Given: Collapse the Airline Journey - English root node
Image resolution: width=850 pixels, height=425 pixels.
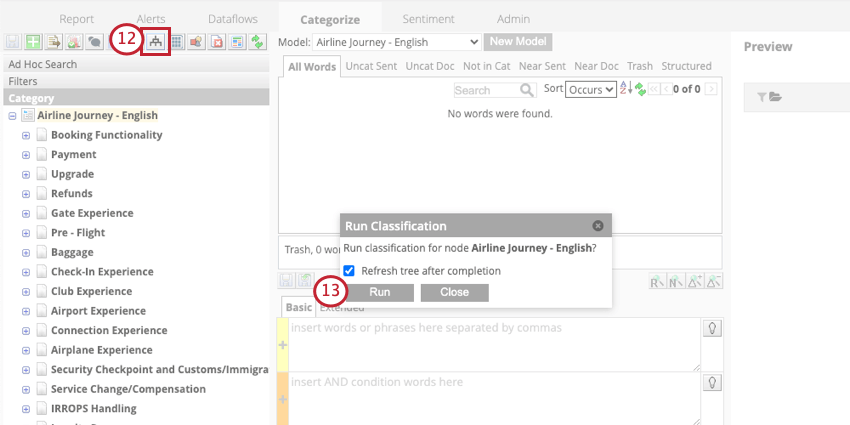Looking at the screenshot, I should (x=12, y=115).
